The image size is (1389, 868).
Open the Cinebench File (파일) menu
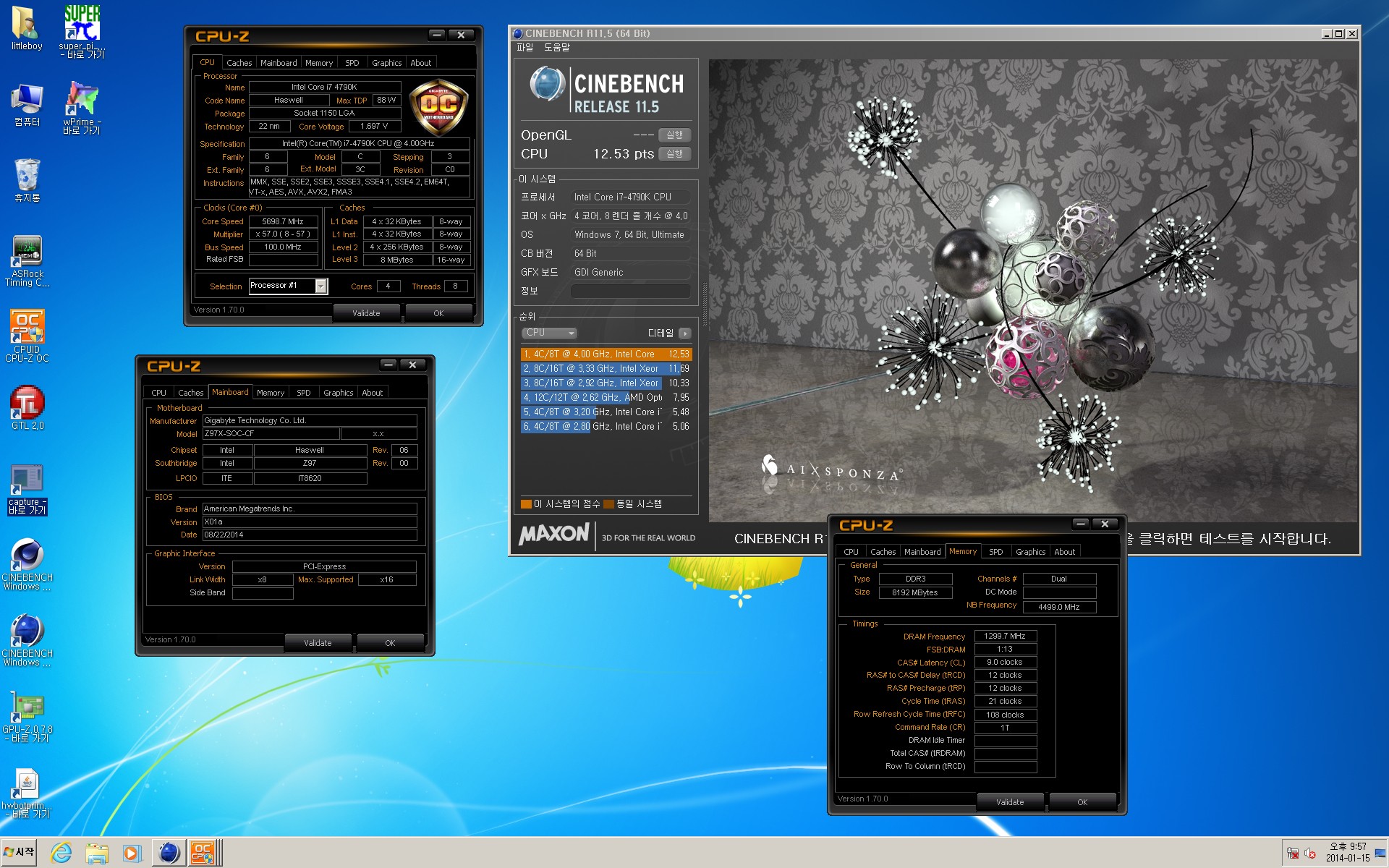tap(525, 47)
